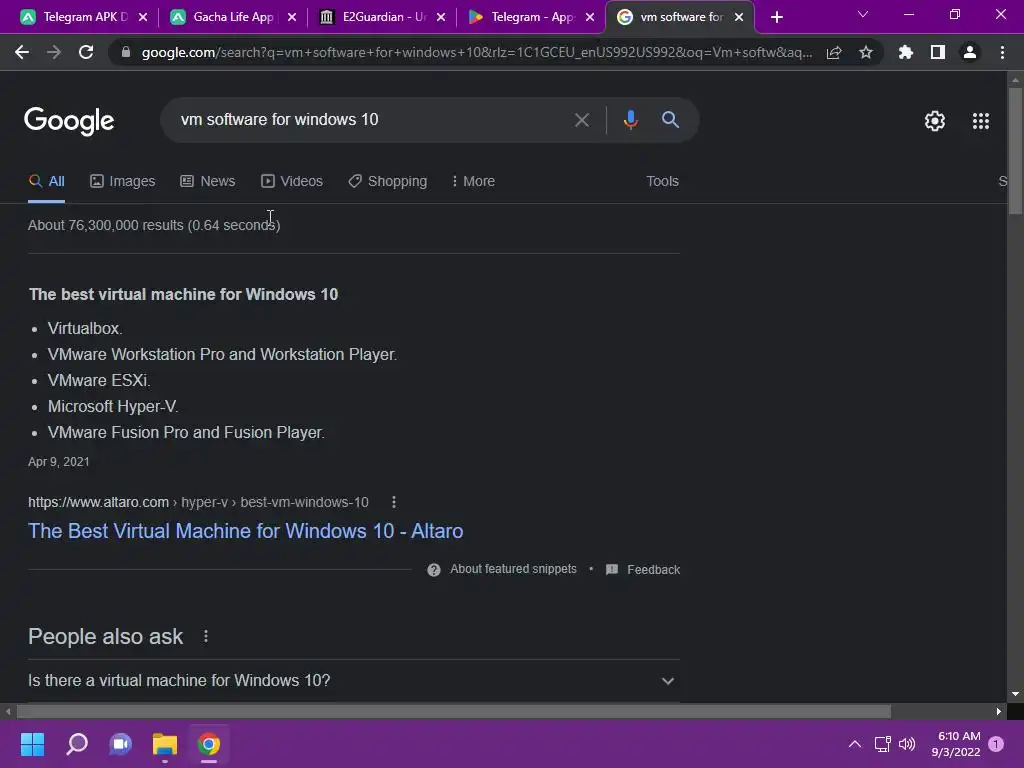
Task: Submit search with magnifier icon
Action: pos(670,120)
